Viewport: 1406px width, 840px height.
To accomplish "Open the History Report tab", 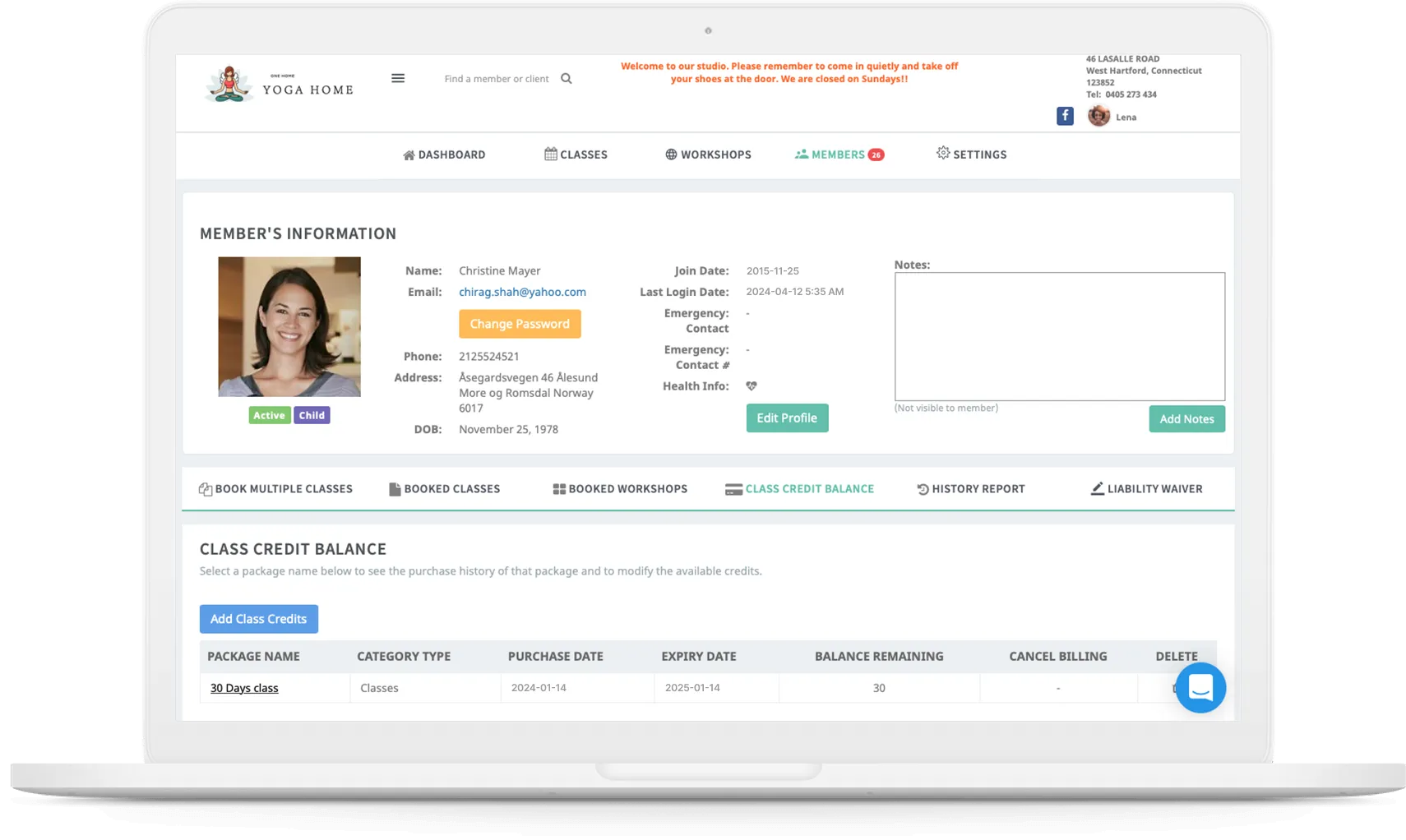I will 970,488.
